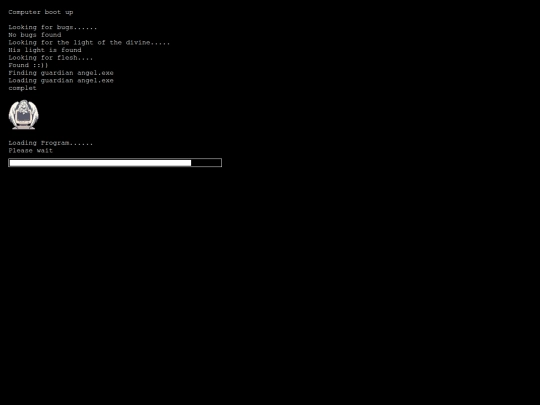Click the 'Looking for flesh....' line
The image size is (540, 405).
click(51, 58)
